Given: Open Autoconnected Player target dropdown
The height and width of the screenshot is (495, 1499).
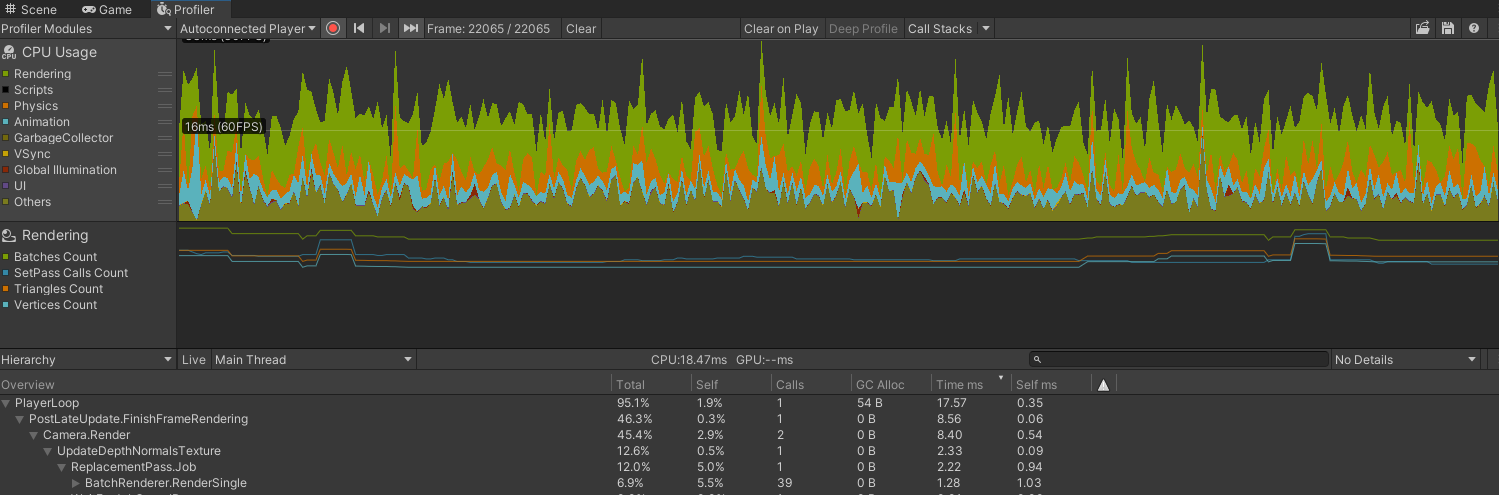Looking at the screenshot, I should coord(249,29).
